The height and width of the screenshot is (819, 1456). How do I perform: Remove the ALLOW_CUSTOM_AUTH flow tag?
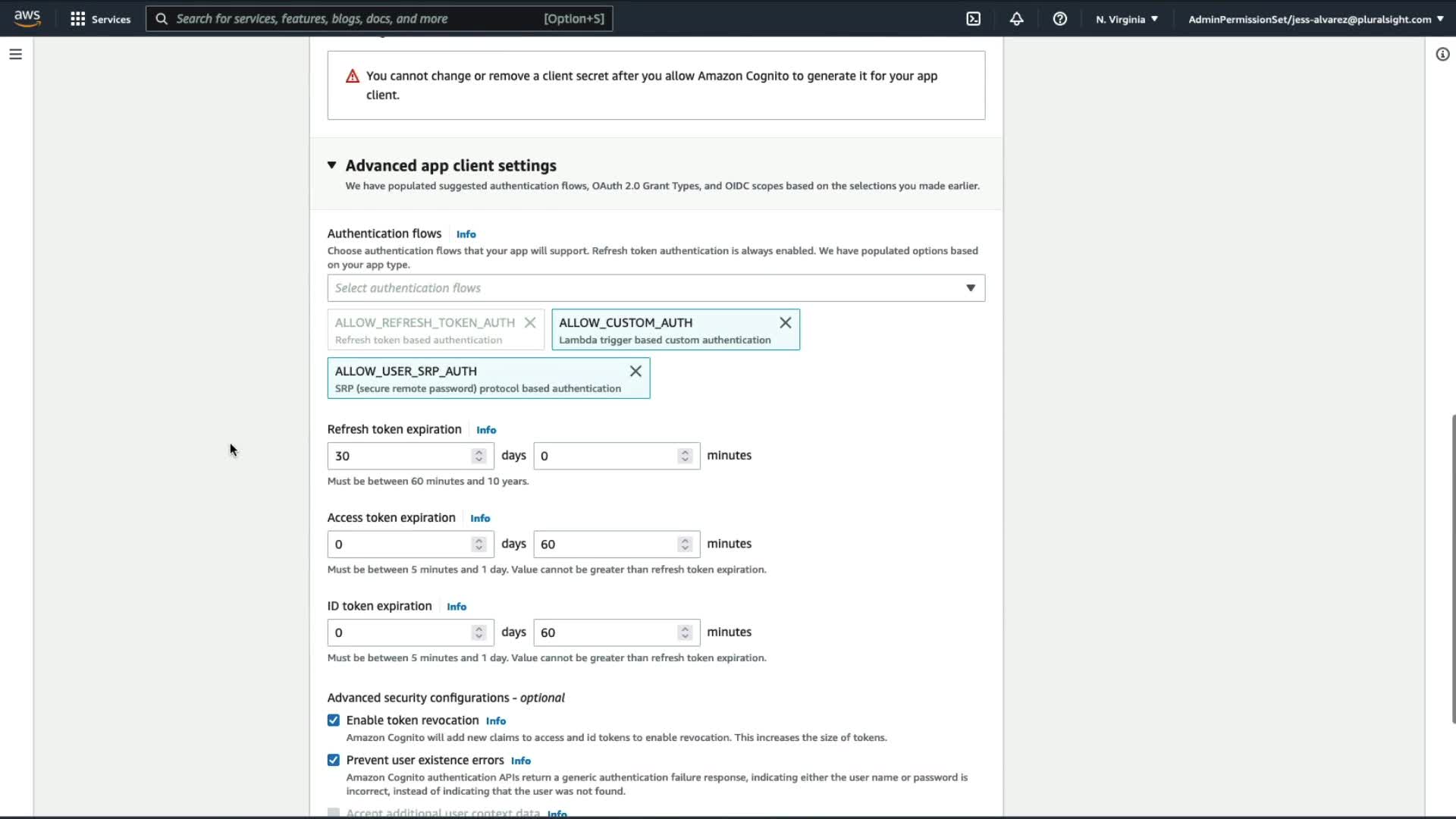(x=785, y=323)
